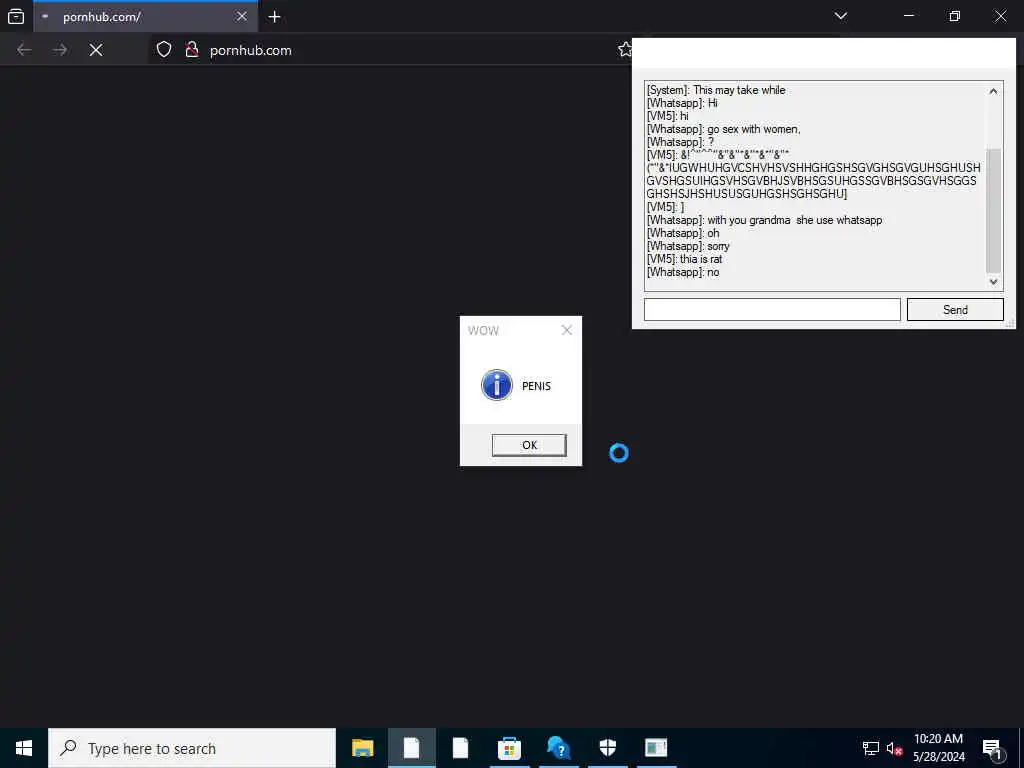The image size is (1024, 768).
Task: Open the list all tabs dropdown
Action: click(x=840, y=16)
